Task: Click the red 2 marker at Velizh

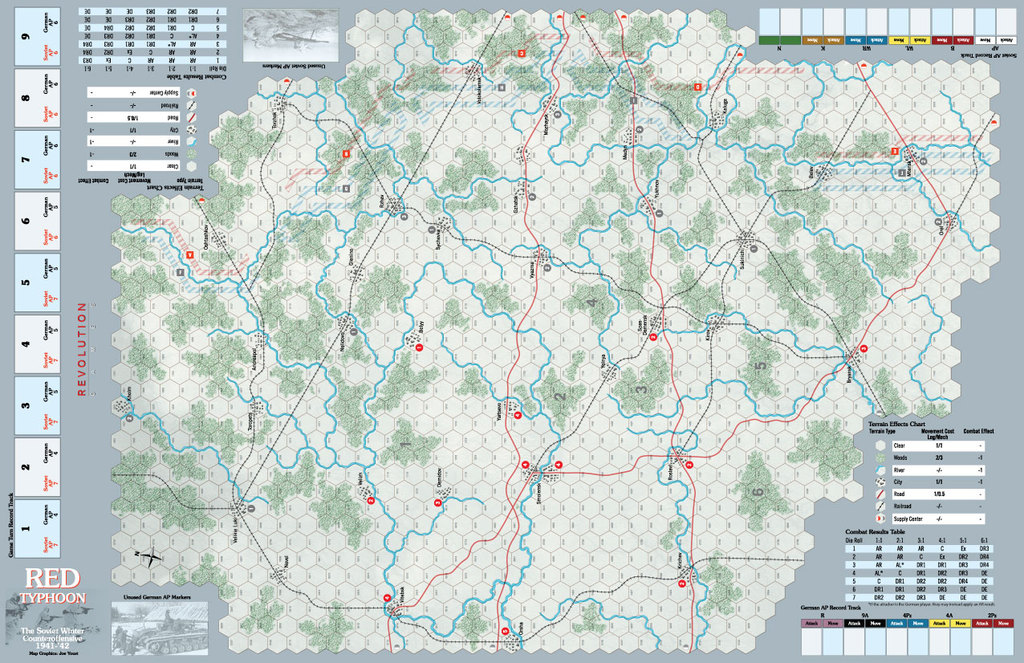Action: [x=370, y=501]
